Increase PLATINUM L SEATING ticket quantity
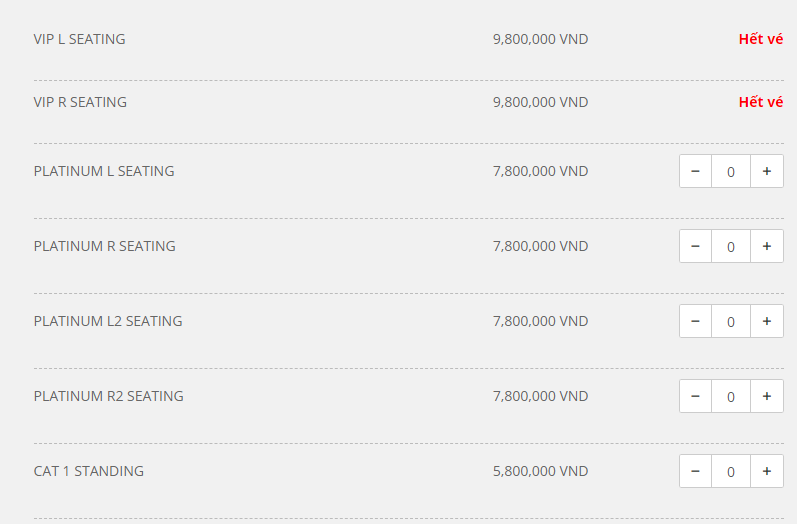 click(x=767, y=171)
